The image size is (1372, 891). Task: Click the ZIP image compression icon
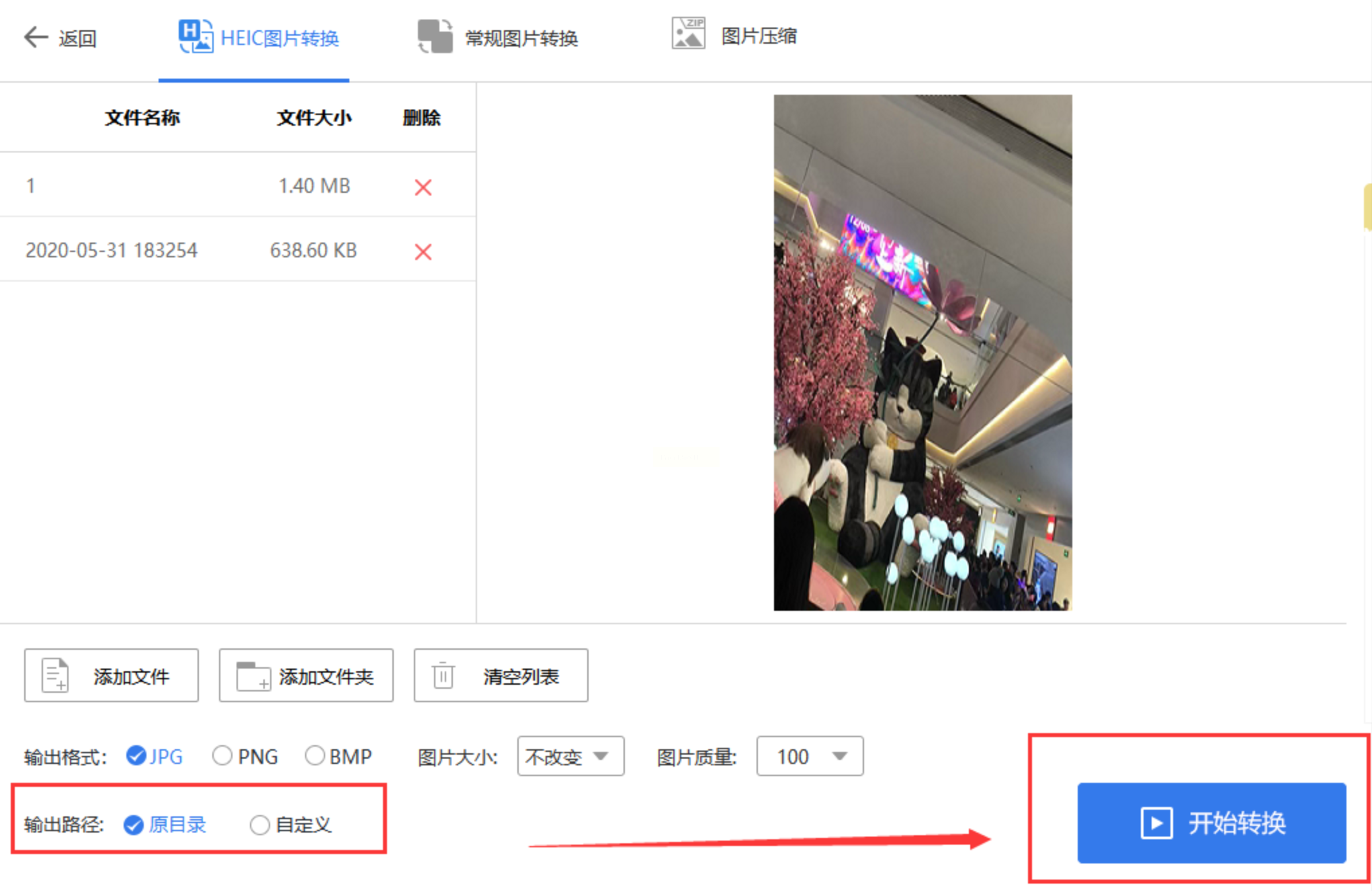[688, 34]
